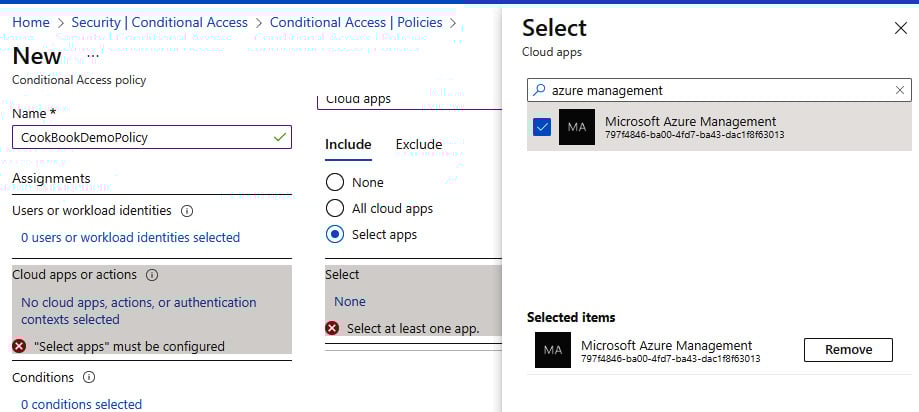Choose the Select apps radio option

pos(335,234)
